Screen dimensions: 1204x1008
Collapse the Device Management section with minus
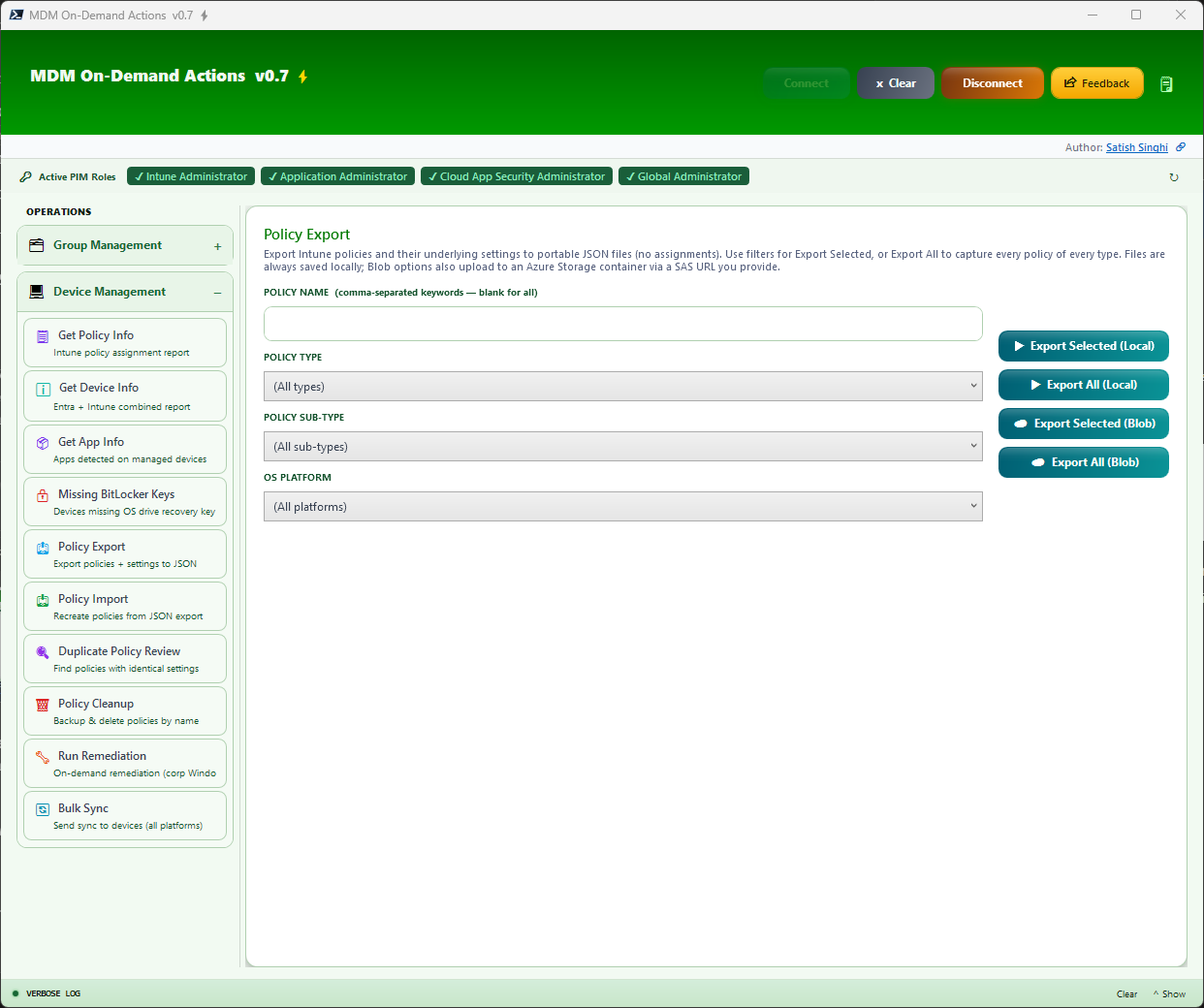(x=218, y=293)
